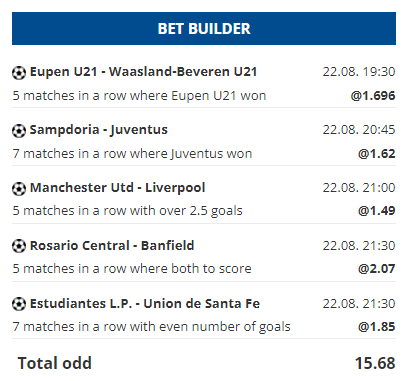Open the Rosario Central - Banfield match

112,246
